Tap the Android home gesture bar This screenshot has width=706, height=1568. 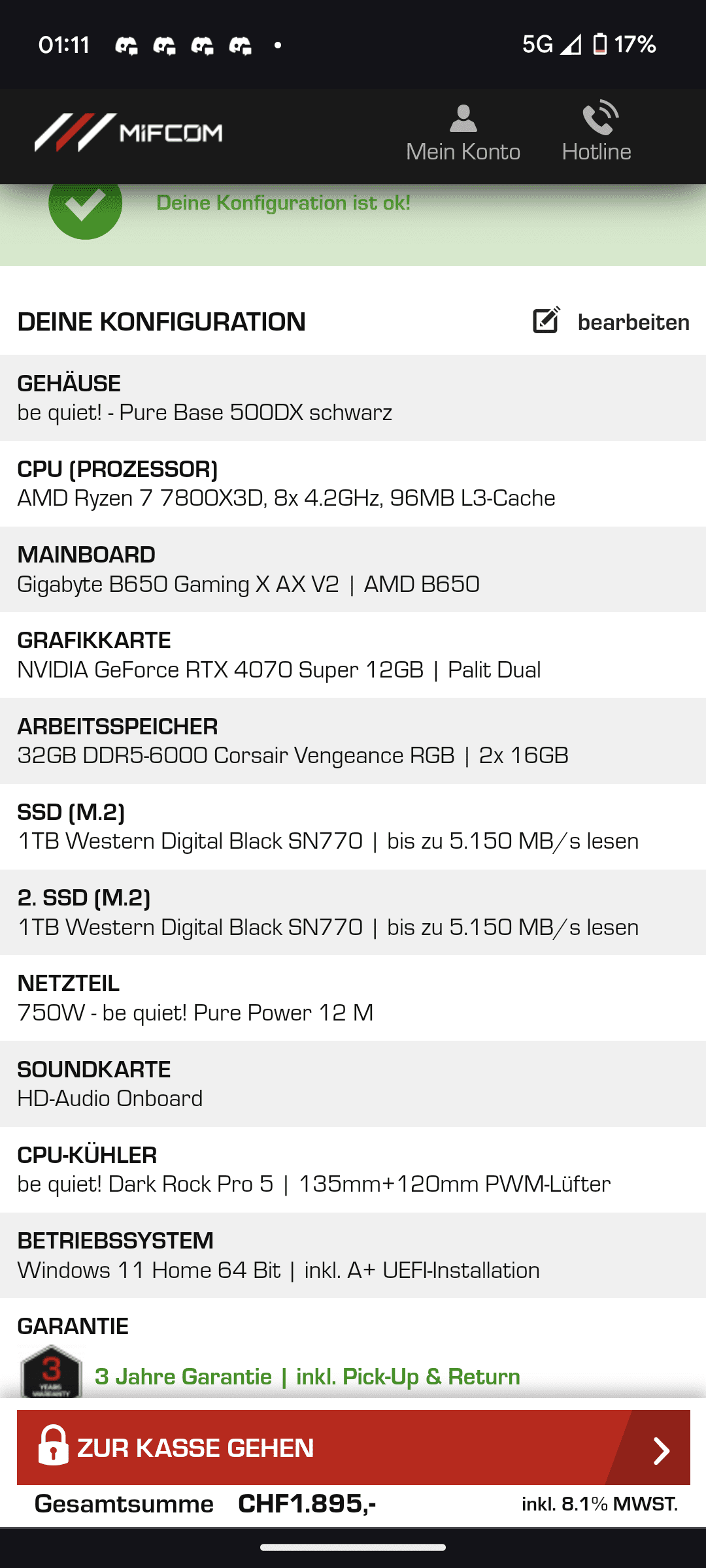(353, 1547)
